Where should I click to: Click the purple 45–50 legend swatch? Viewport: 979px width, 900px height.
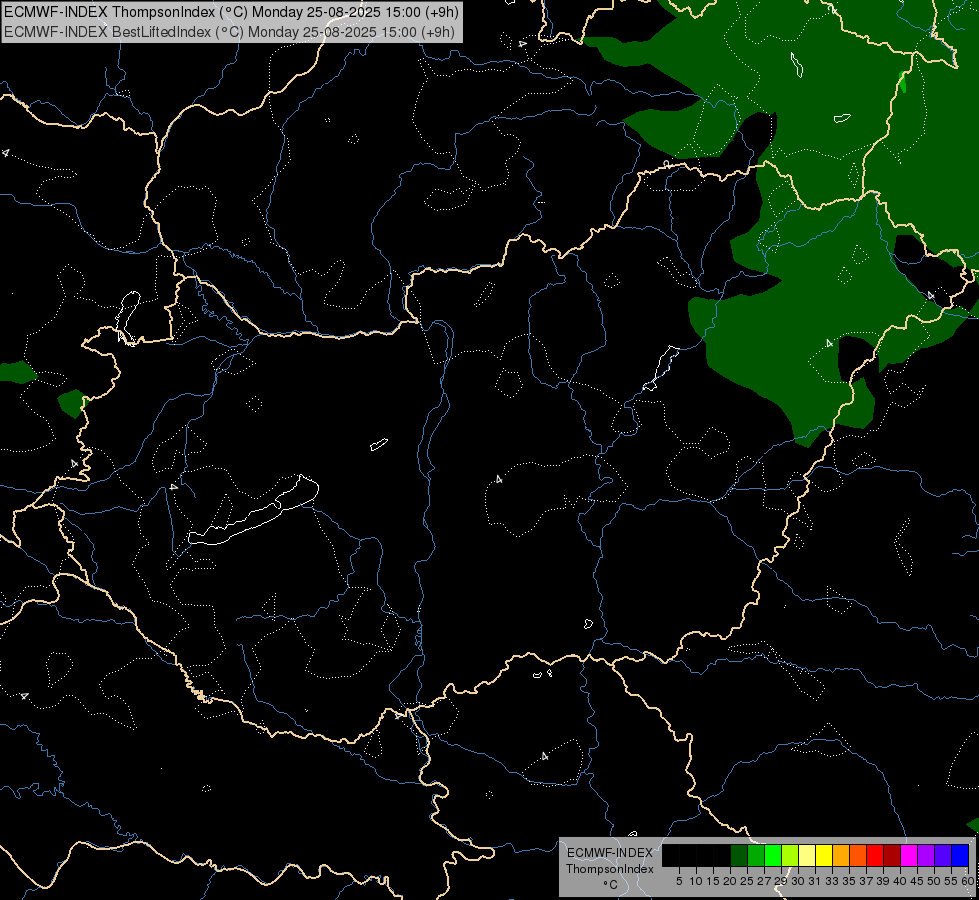[926, 855]
